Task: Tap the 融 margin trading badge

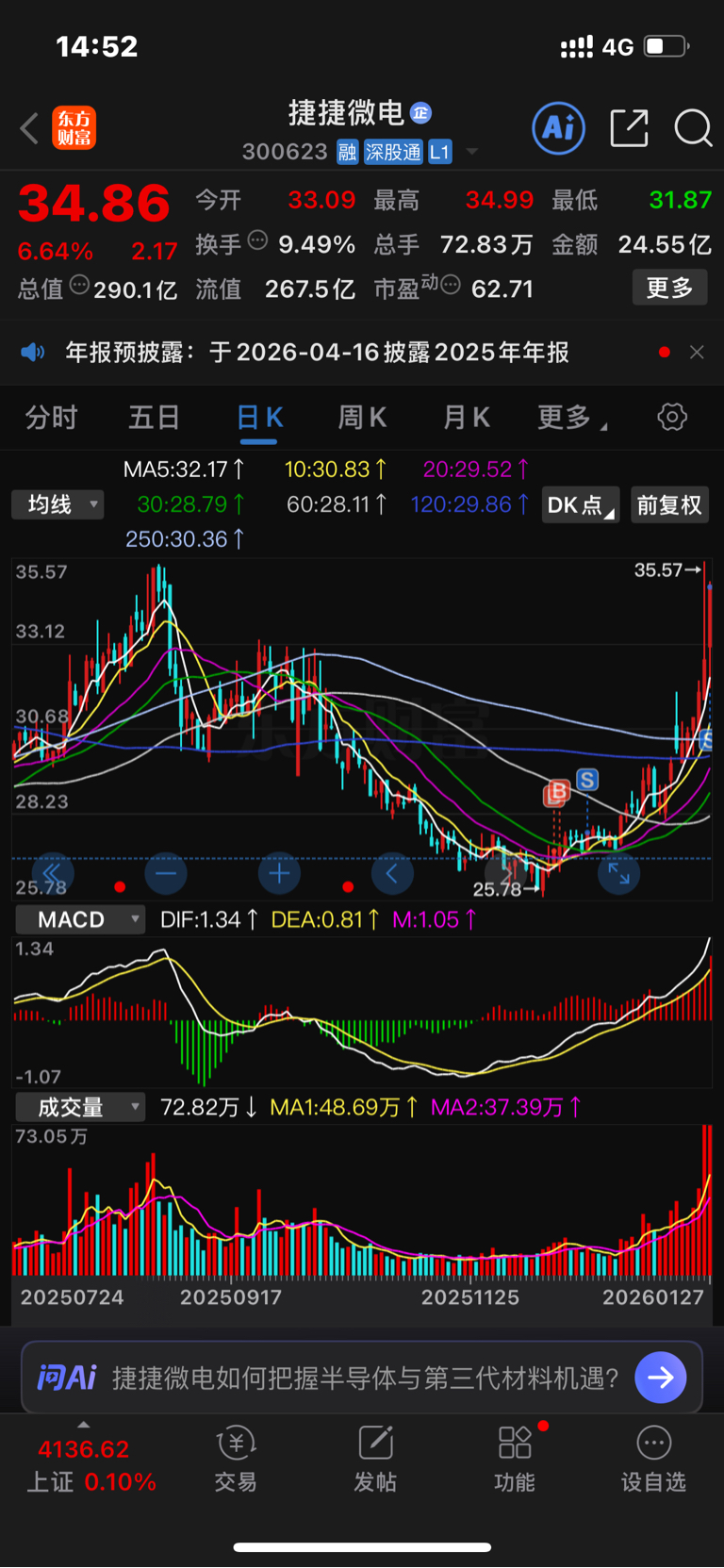Action: pos(347,152)
